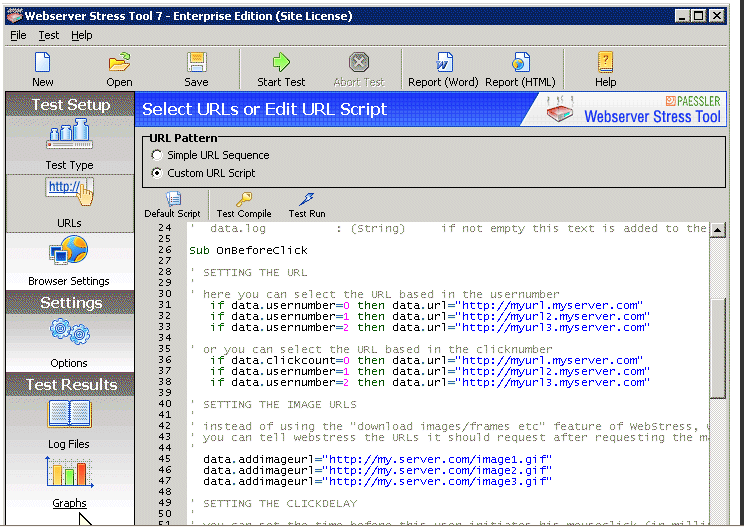Click the Graphs label link
Viewport: 744px width, 527px height.
pyautogui.click(x=69, y=503)
